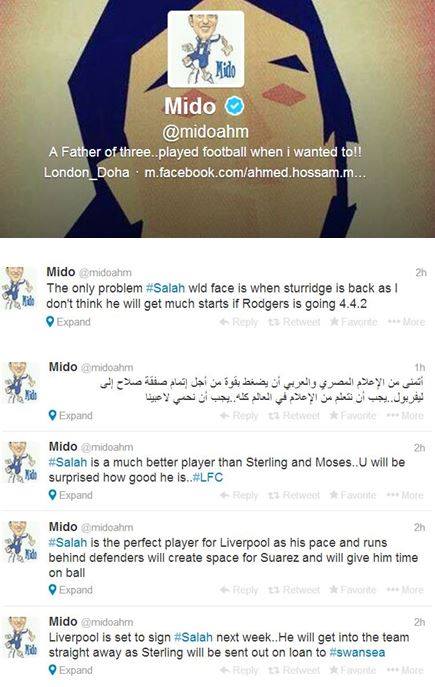Image resolution: width=435 pixels, height=687 pixels.
Task: Click the #swansea hashtag
Action: click(x=357, y=652)
